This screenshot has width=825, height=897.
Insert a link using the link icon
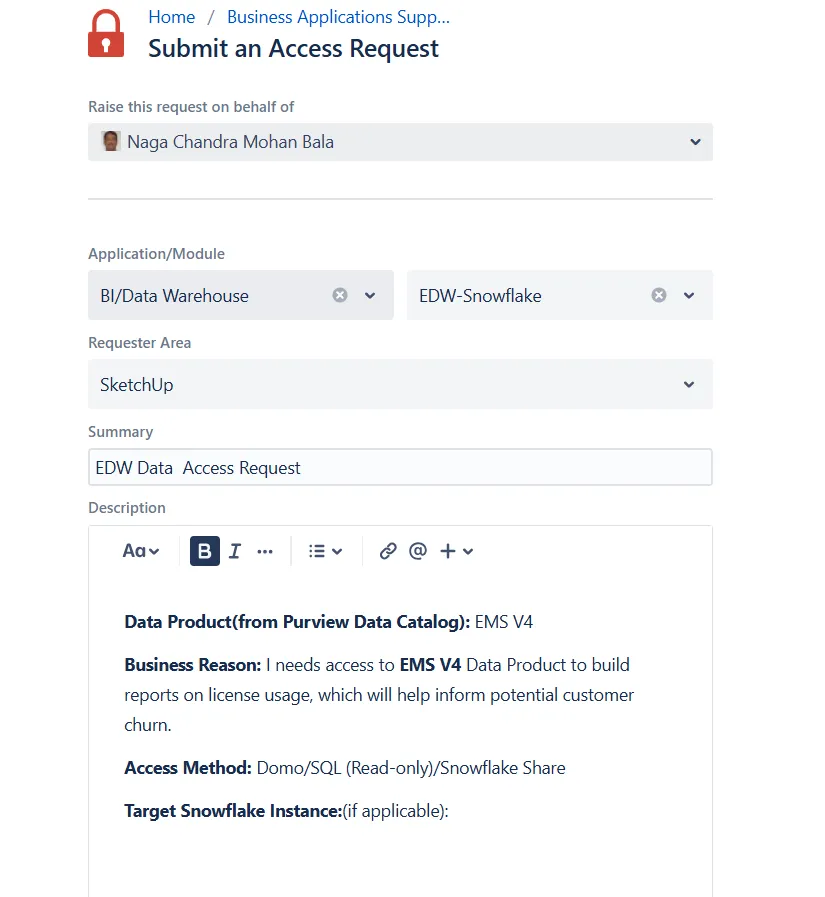pos(388,551)
